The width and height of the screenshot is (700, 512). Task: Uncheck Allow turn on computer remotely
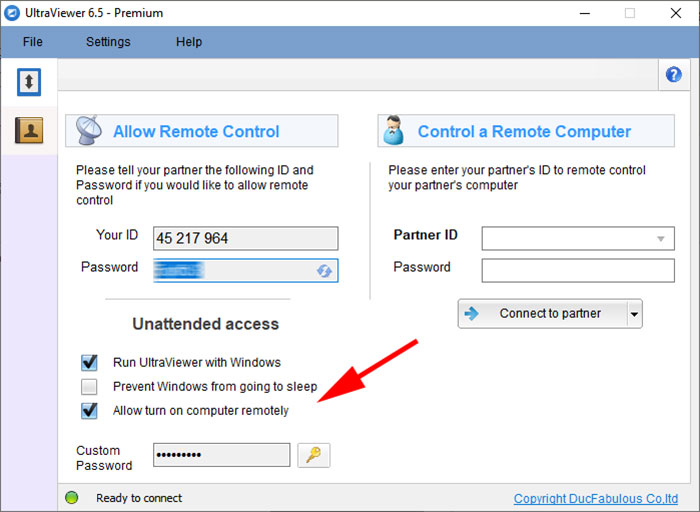pos(90,410)
